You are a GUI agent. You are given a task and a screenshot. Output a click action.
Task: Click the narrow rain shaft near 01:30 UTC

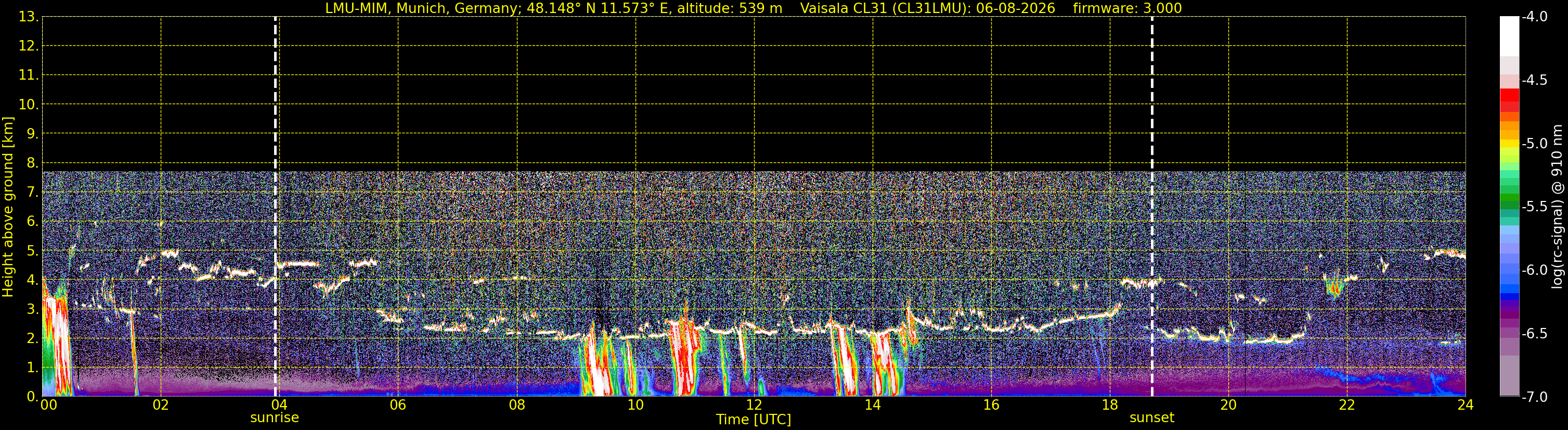pos(133,353)
